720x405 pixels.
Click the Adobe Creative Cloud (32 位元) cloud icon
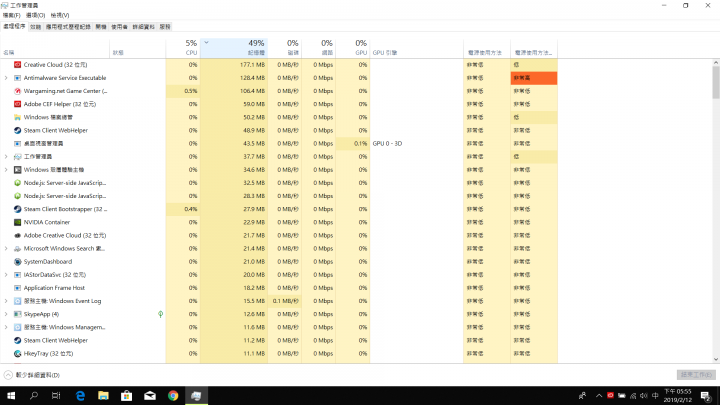coord(17,236)
